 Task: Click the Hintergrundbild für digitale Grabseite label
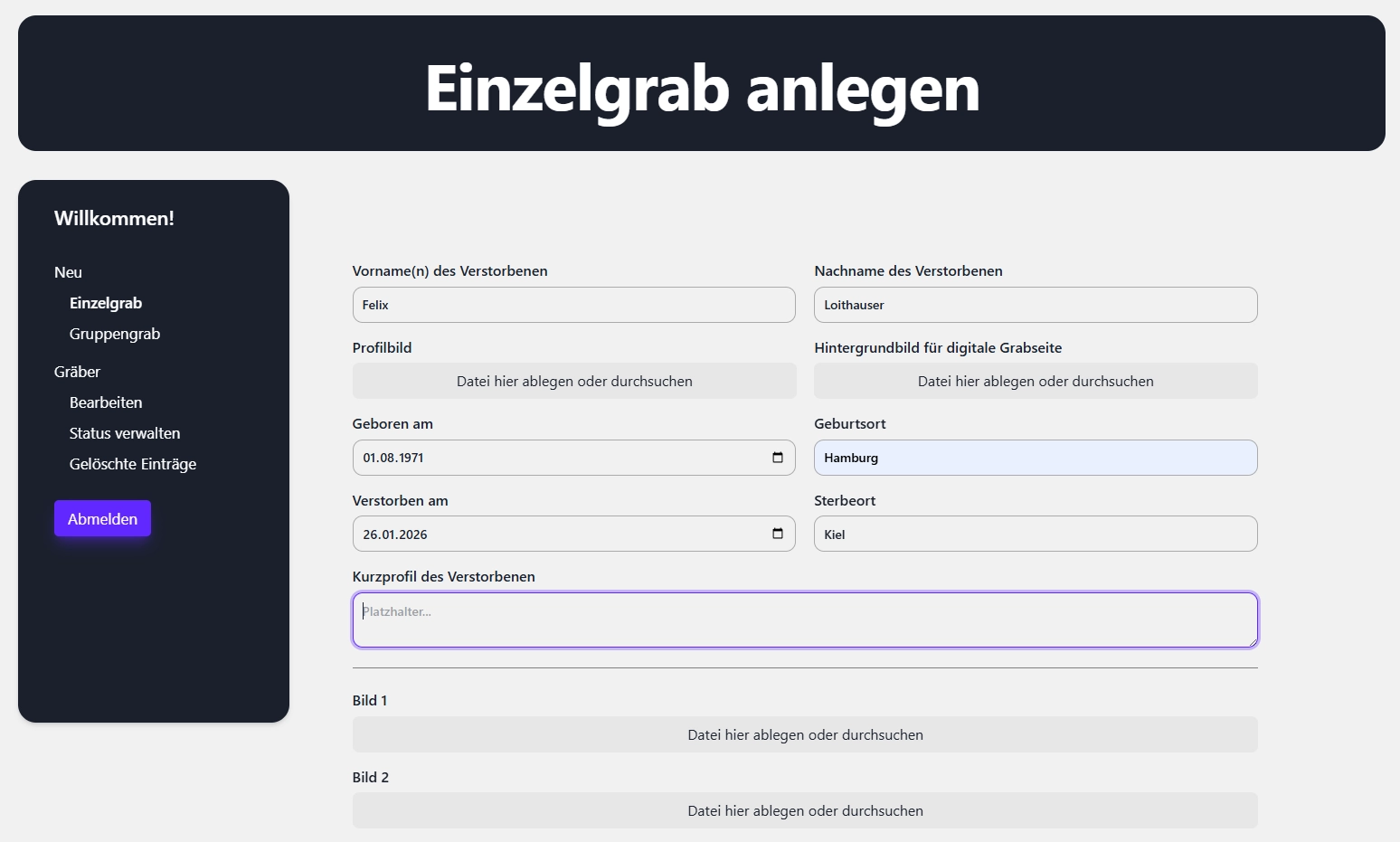[x=938, y=347]
